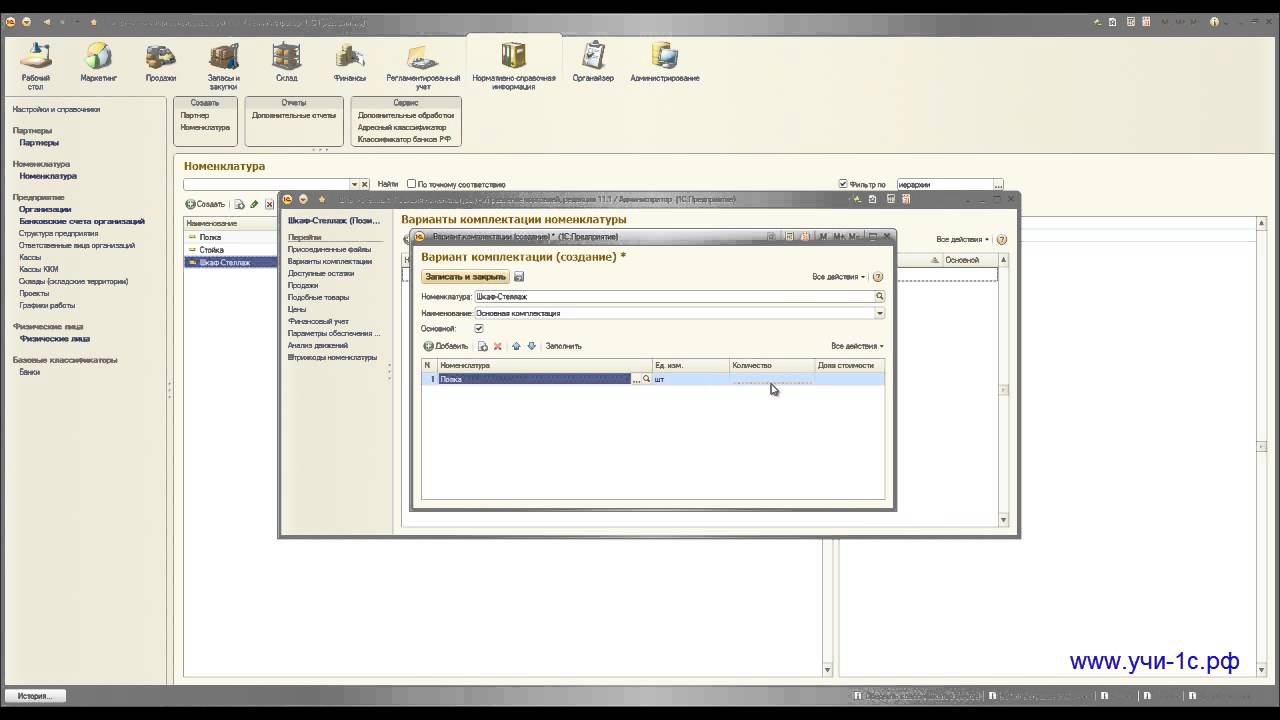Click the Наименование text field in the form
This screenshot has width=1280, height=720.
coord(674,313)
